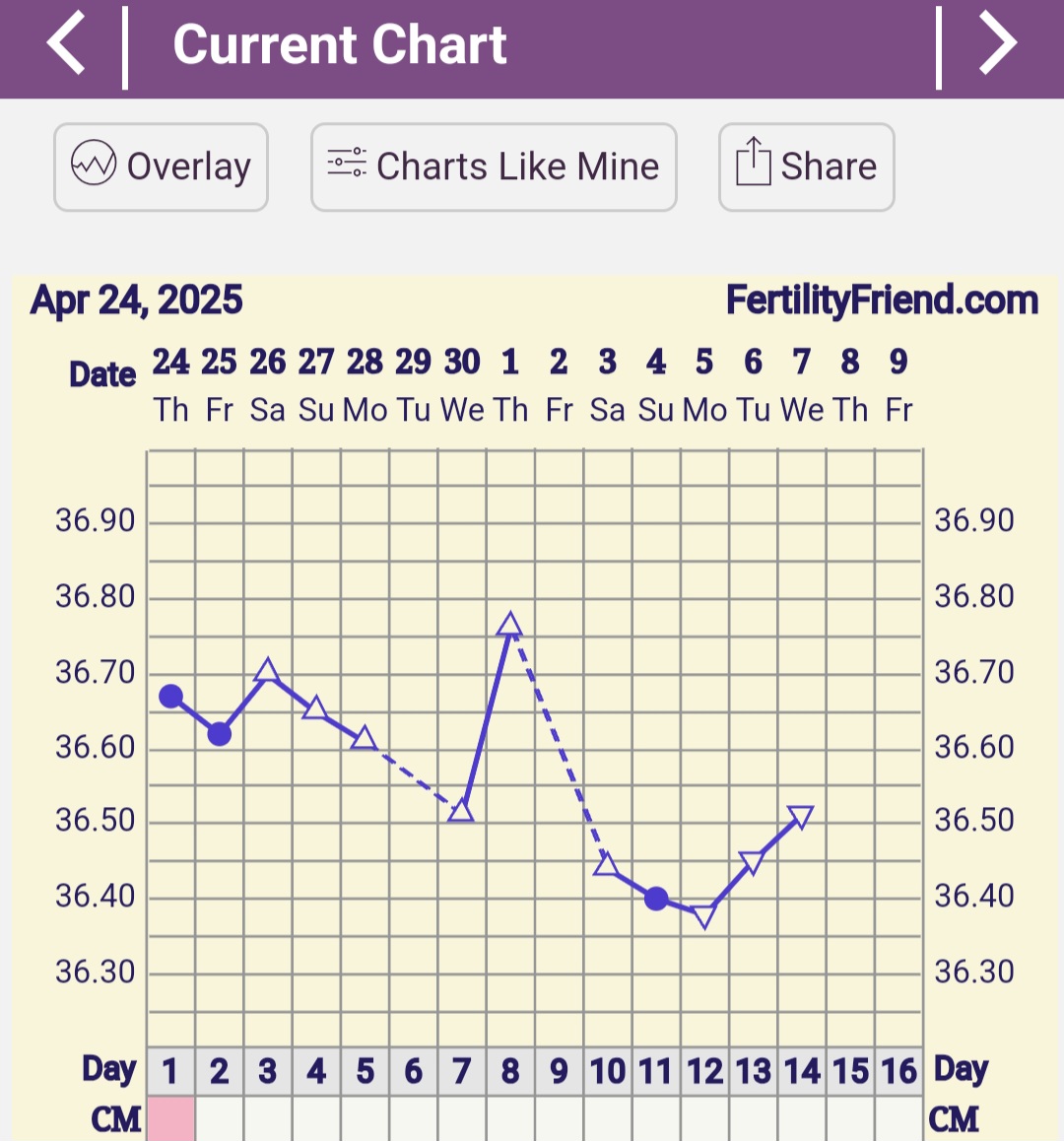Click the Current Chart title

pos(339,45)
